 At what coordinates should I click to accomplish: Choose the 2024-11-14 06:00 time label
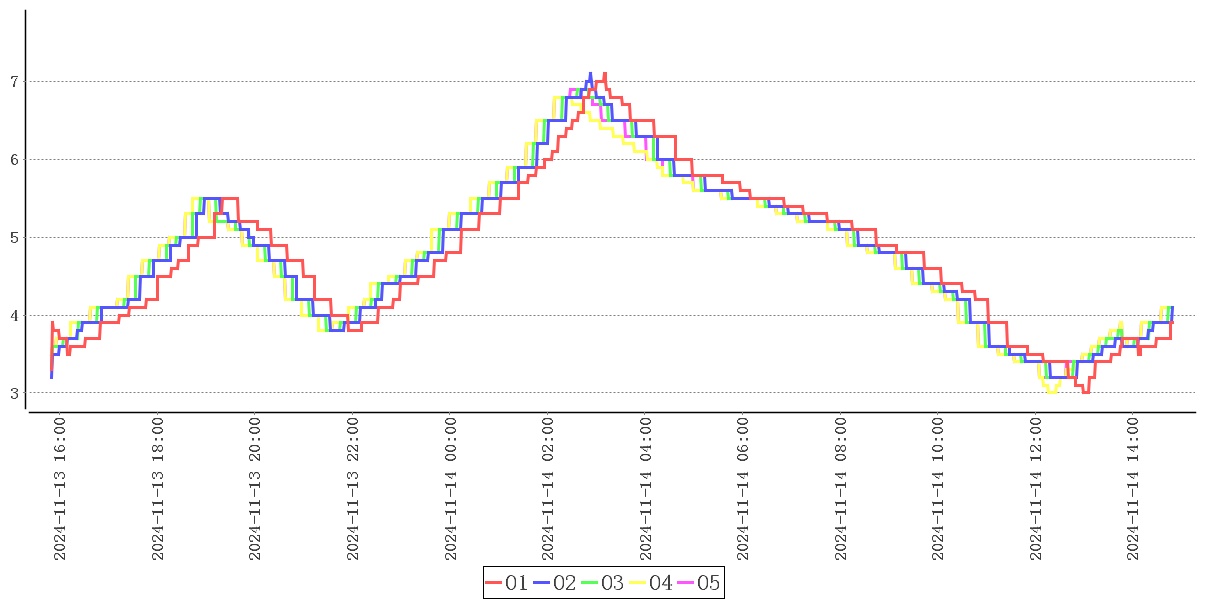[x=743, y=490]
